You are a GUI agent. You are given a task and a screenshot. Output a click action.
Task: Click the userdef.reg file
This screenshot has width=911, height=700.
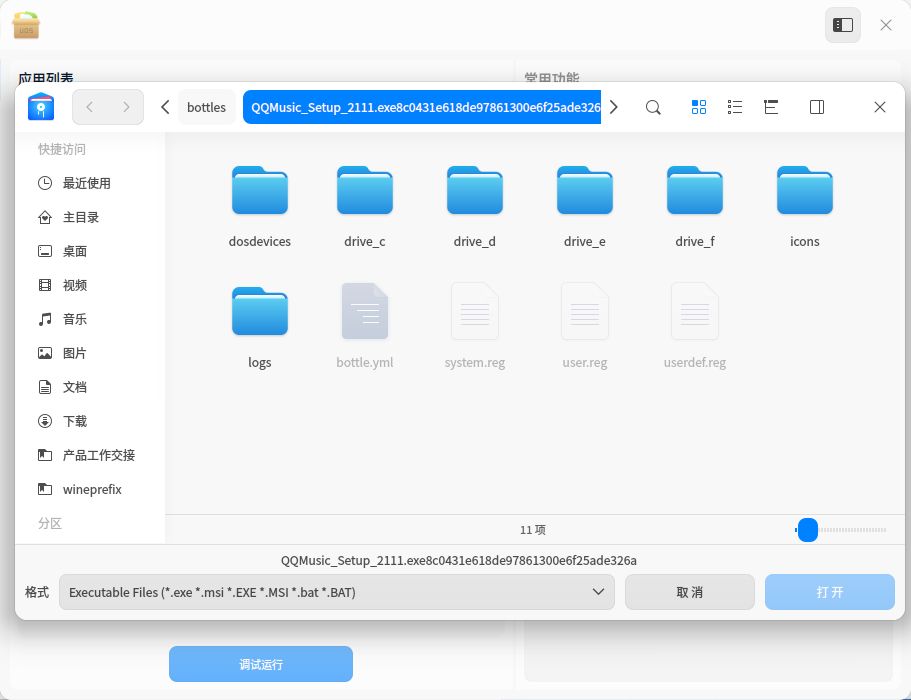695,328
